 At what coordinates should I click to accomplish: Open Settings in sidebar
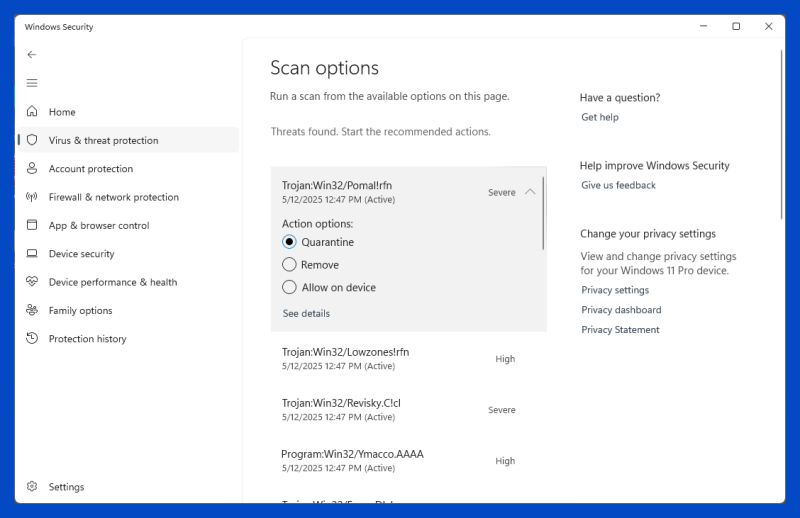pos(128,487)
